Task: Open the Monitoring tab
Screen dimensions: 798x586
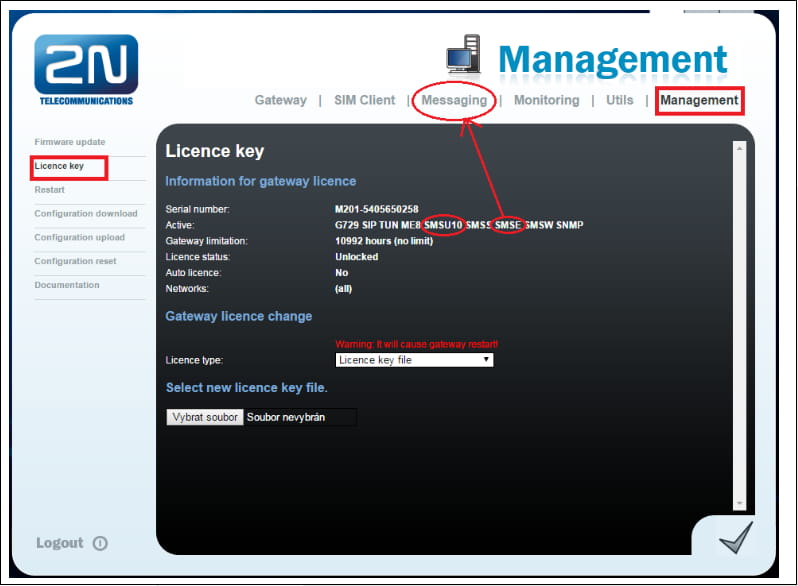Action: (547, 100)
